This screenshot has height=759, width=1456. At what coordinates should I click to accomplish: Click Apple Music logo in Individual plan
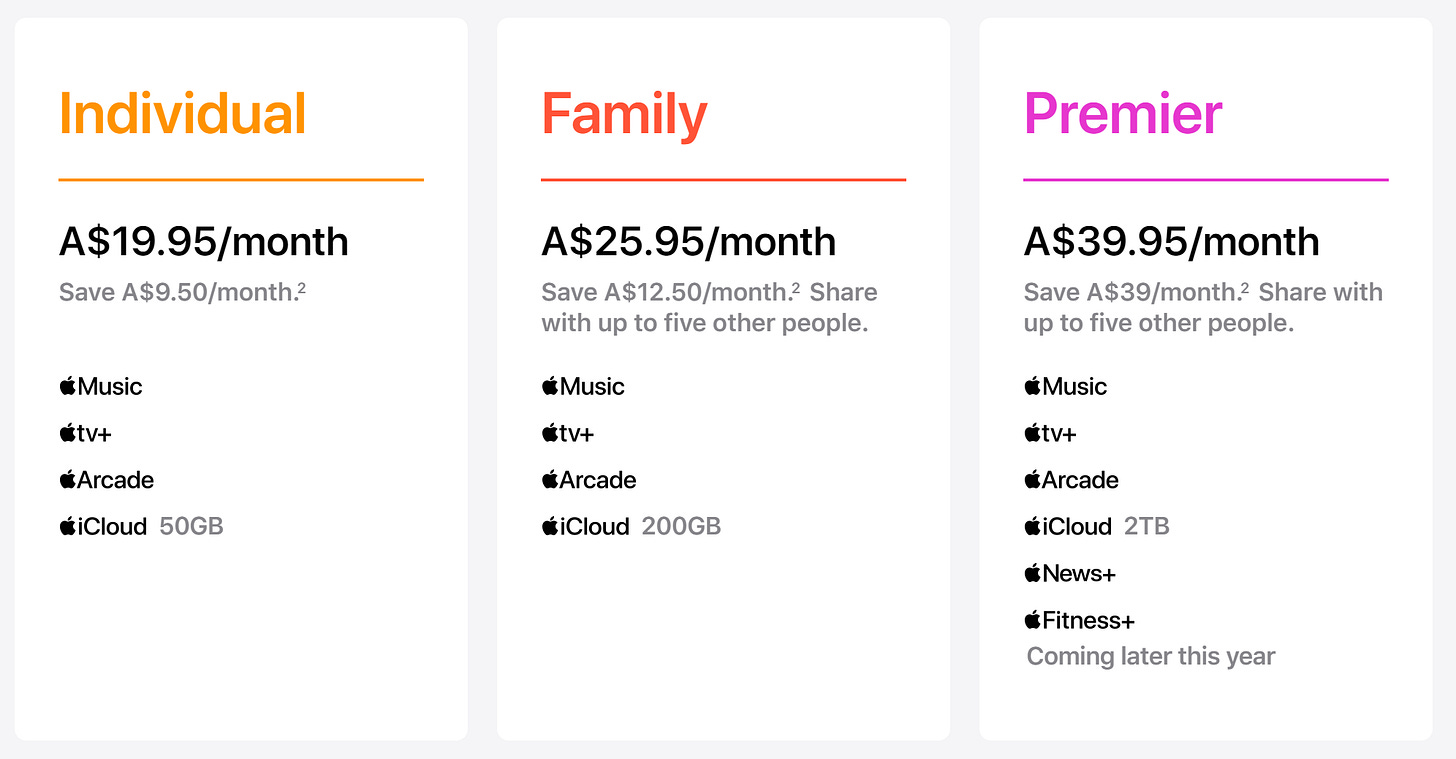pos(101,386)
